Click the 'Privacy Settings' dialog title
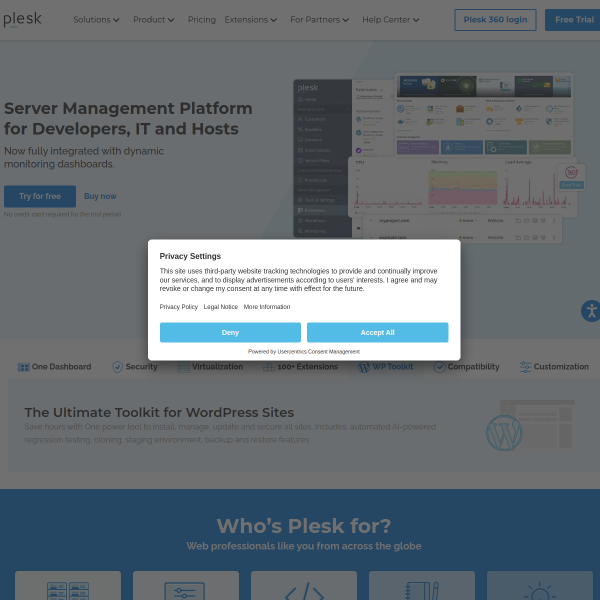The height and width of the screenshot is (600, 600). click(x=190, y=256)
